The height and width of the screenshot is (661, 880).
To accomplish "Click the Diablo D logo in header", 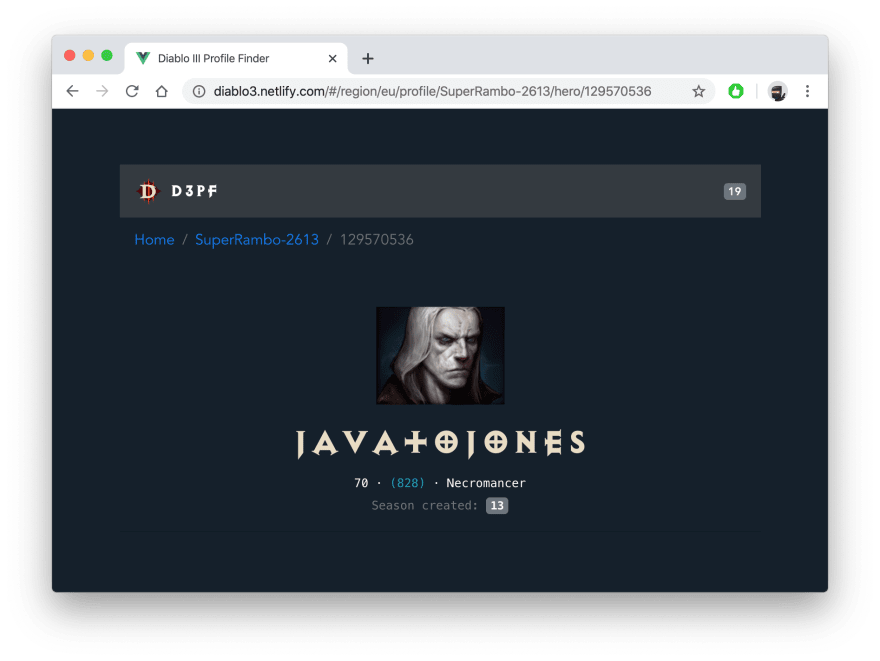I will point(148,191).
